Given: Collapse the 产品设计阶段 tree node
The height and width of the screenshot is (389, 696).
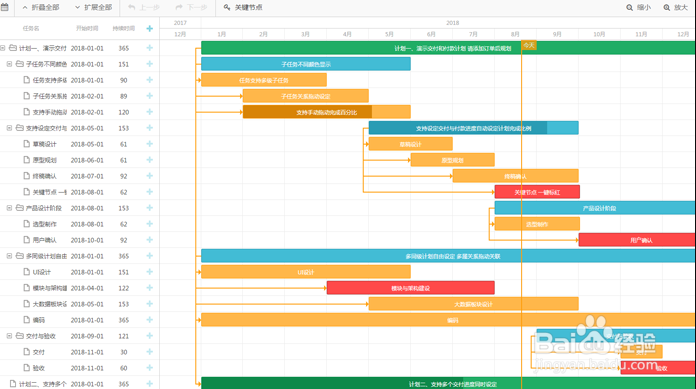Looking at the screenshot, I should point(9,208).
